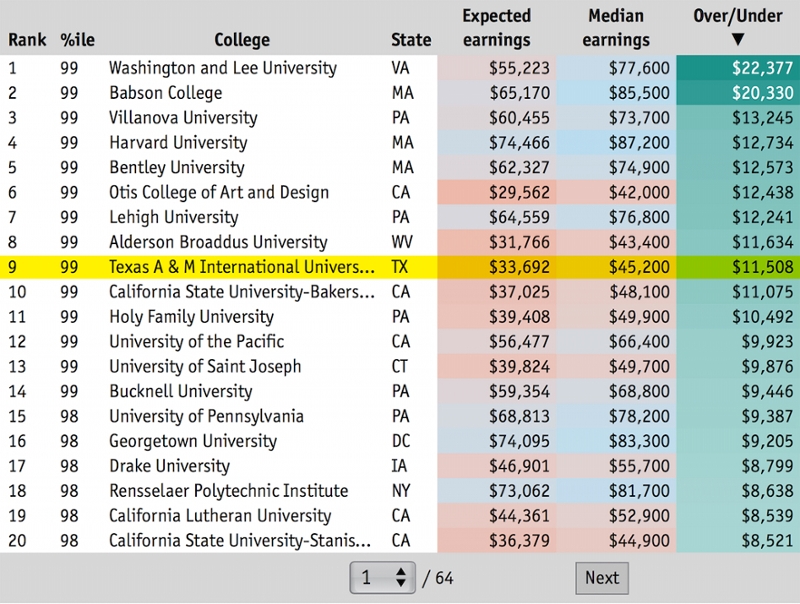Open the page number dropdown

tap(382, 577)
